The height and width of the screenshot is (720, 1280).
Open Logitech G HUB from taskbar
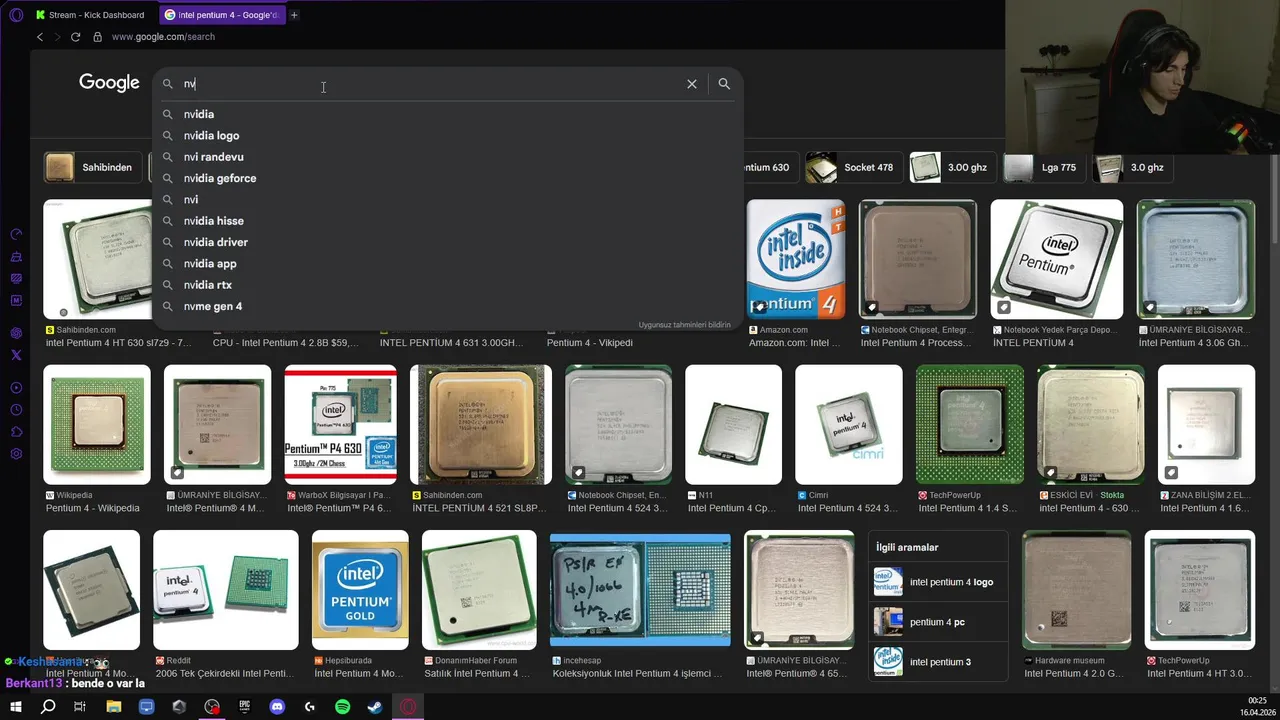(309, 707)
